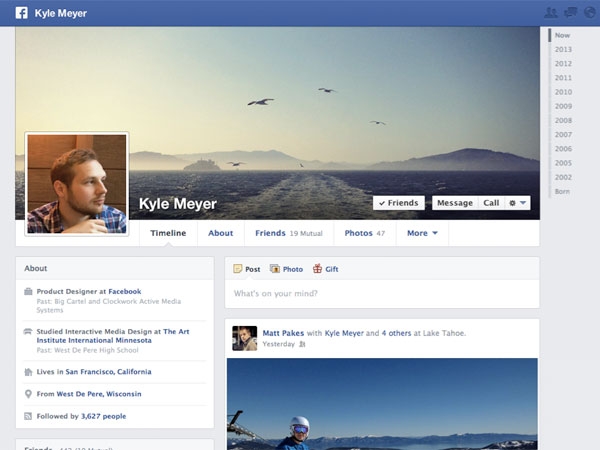The height and width of the screenshot is (450, 600).
Task: Open the Photos 47 tab
Action: click(x=365, y=233)
